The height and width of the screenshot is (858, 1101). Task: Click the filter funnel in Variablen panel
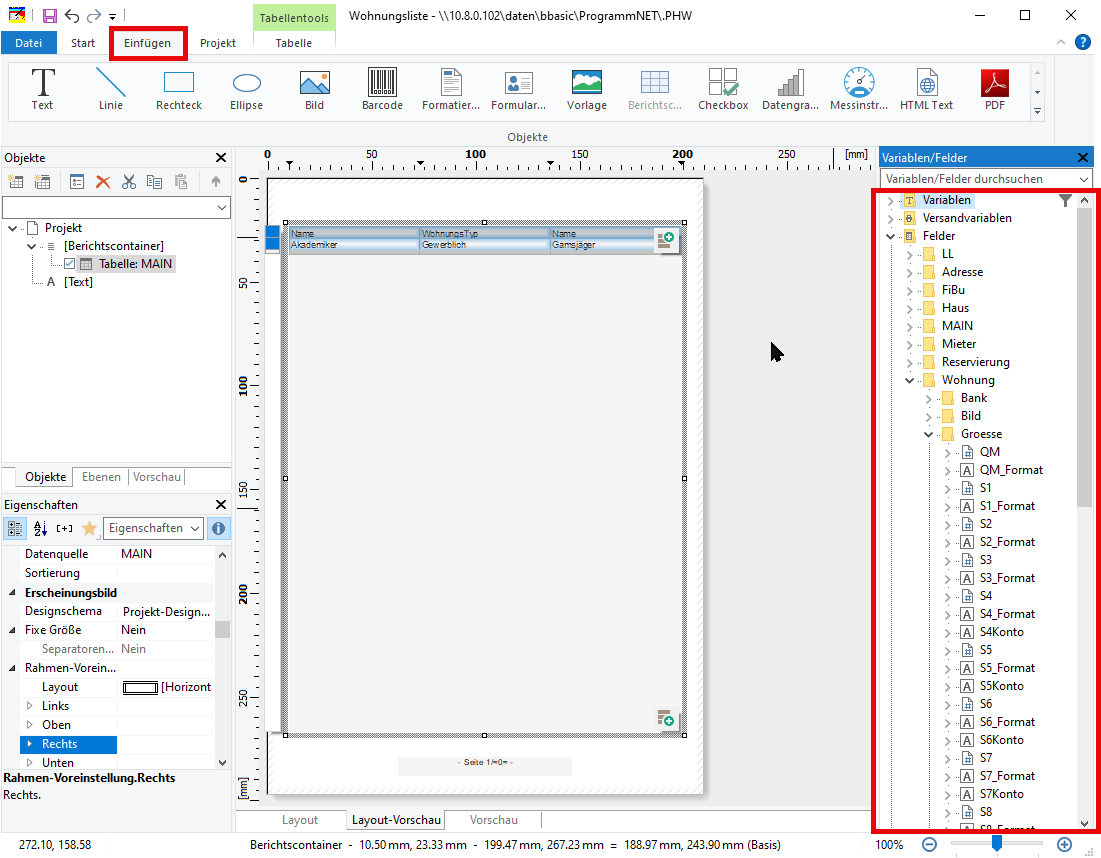(1065, 201)
